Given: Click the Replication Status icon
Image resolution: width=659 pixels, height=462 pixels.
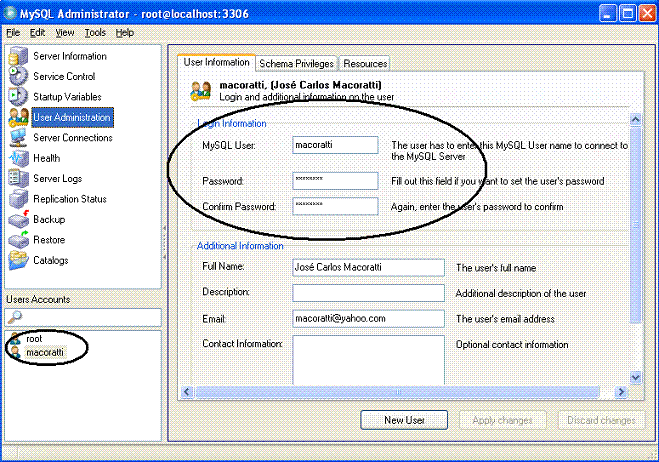Looking at the screenshot, I should [x=18, y=199].
